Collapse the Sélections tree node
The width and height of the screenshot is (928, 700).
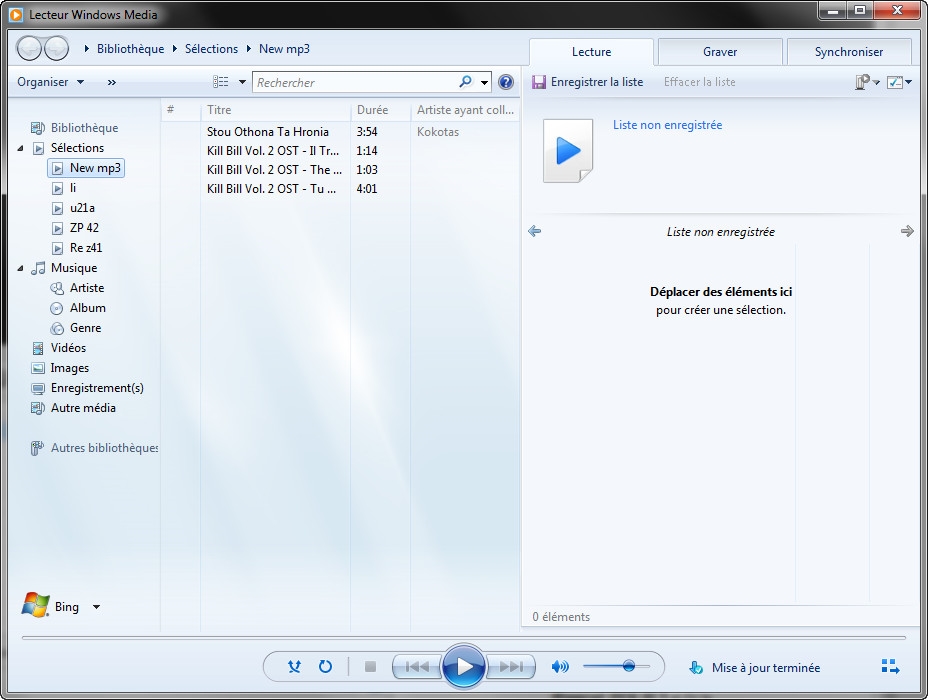(21, 148)
